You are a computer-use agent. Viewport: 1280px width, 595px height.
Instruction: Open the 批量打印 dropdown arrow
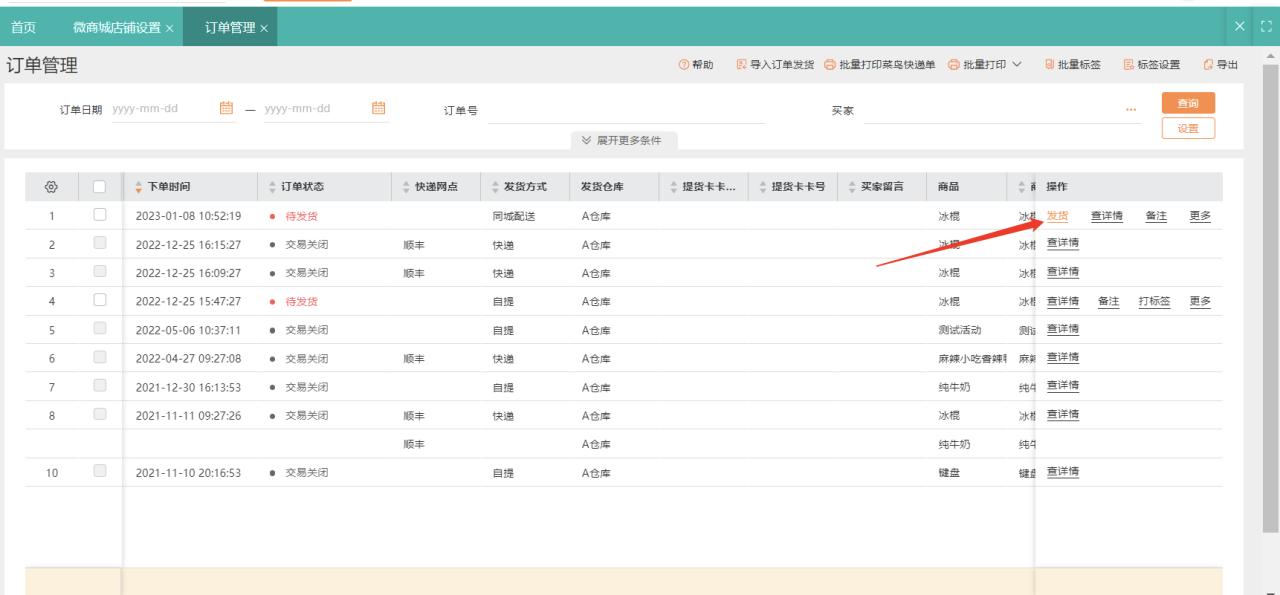pyautogui.click(x=1017, y=65)
